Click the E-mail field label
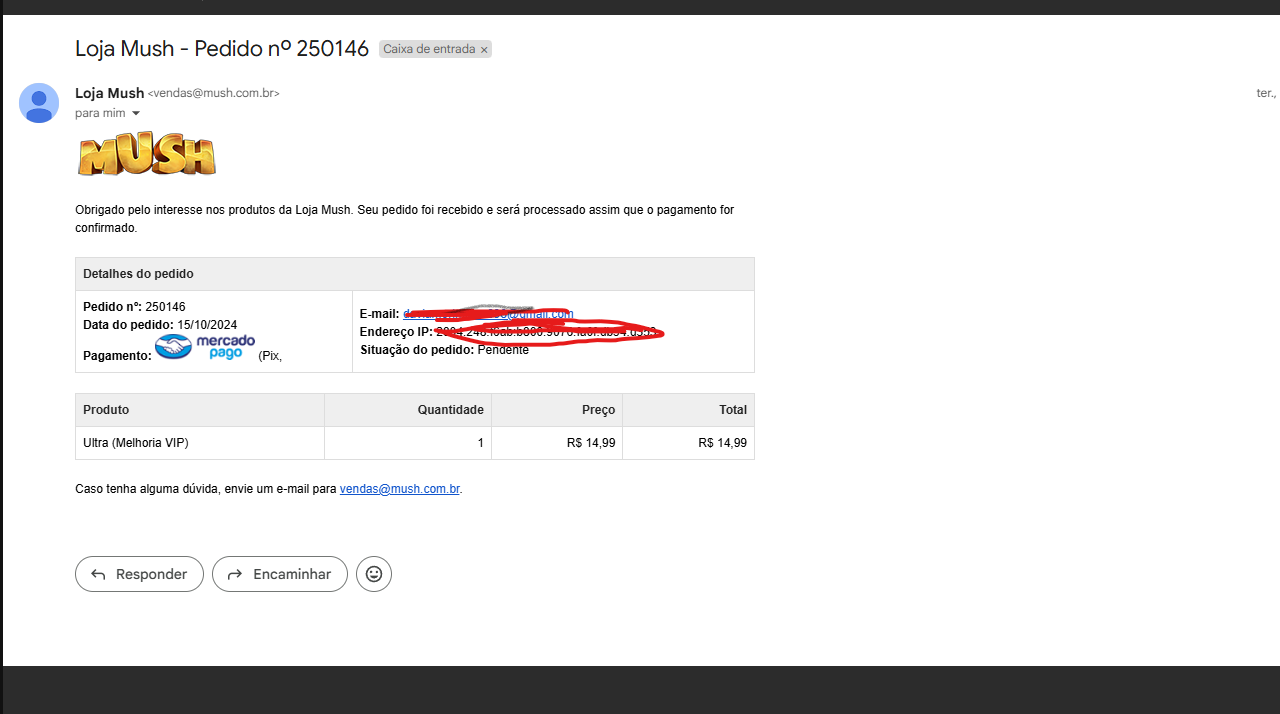The image size is (1280, 714). pyautogui.click(x=380, y=314)
